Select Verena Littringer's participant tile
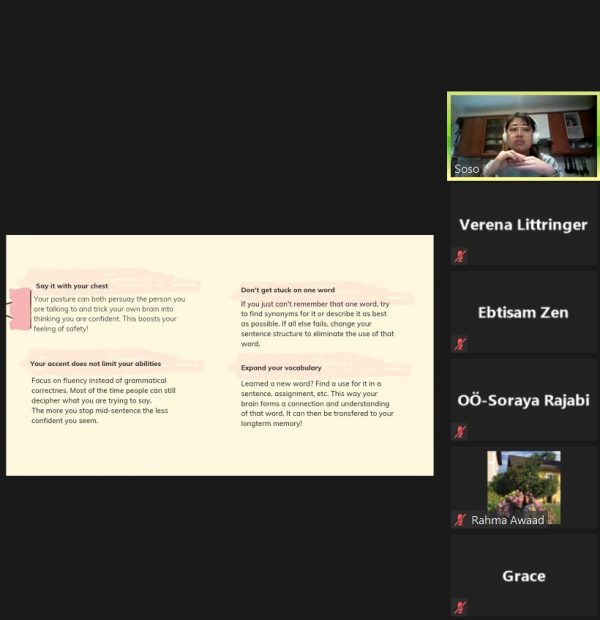 [x=523, y=225]
